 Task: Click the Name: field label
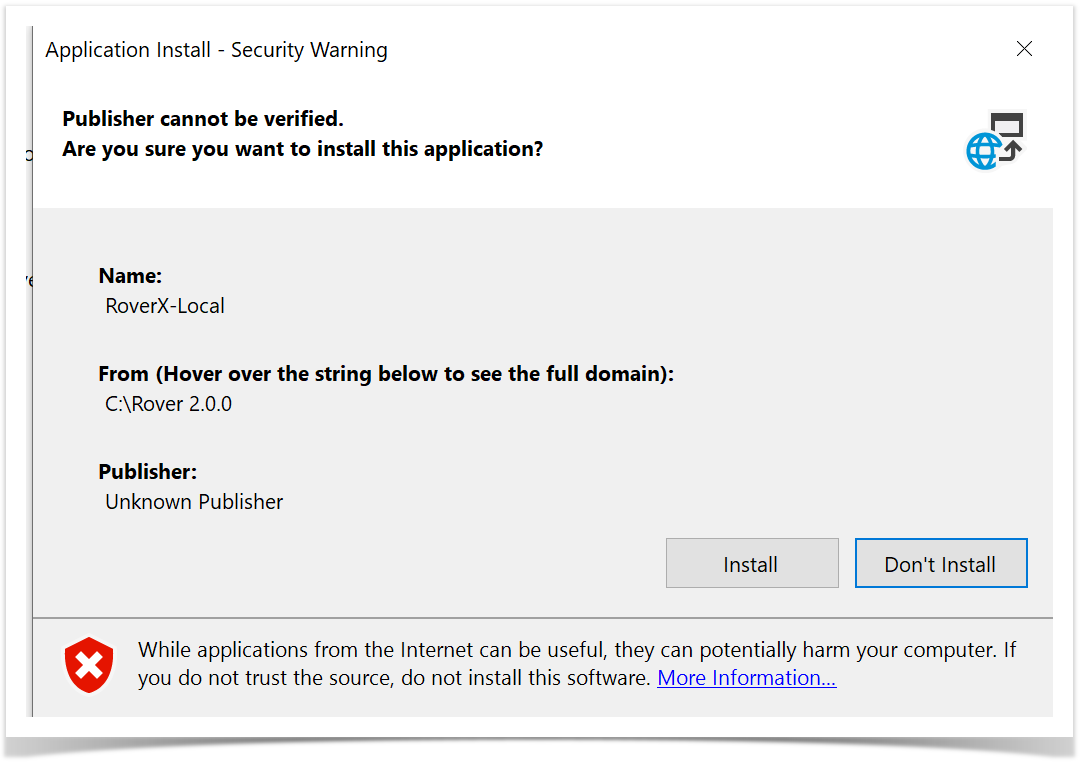point(130,276)
